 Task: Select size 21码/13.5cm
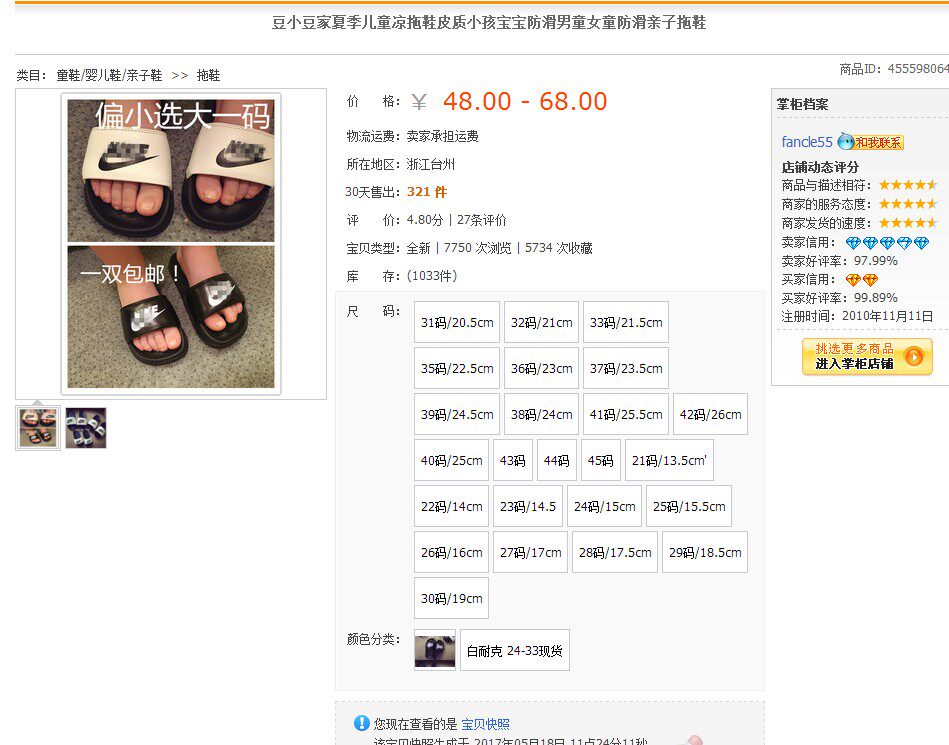tap(669, 461)
